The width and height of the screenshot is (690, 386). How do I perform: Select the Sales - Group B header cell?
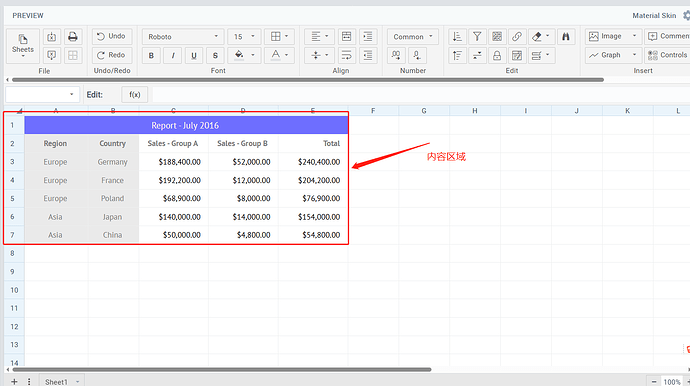tap(243, 143)
